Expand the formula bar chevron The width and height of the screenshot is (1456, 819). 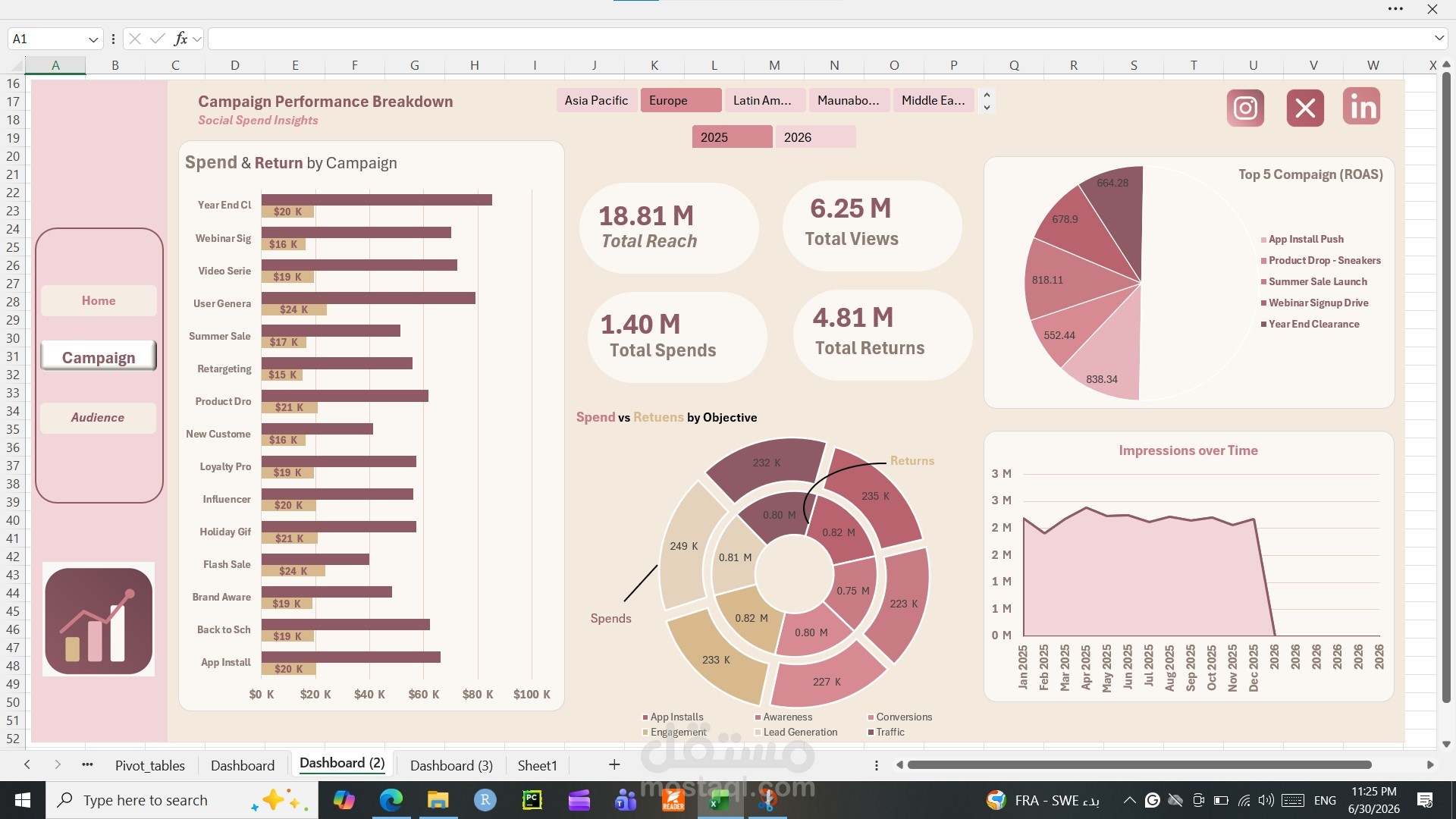(x=1439, y=38)
